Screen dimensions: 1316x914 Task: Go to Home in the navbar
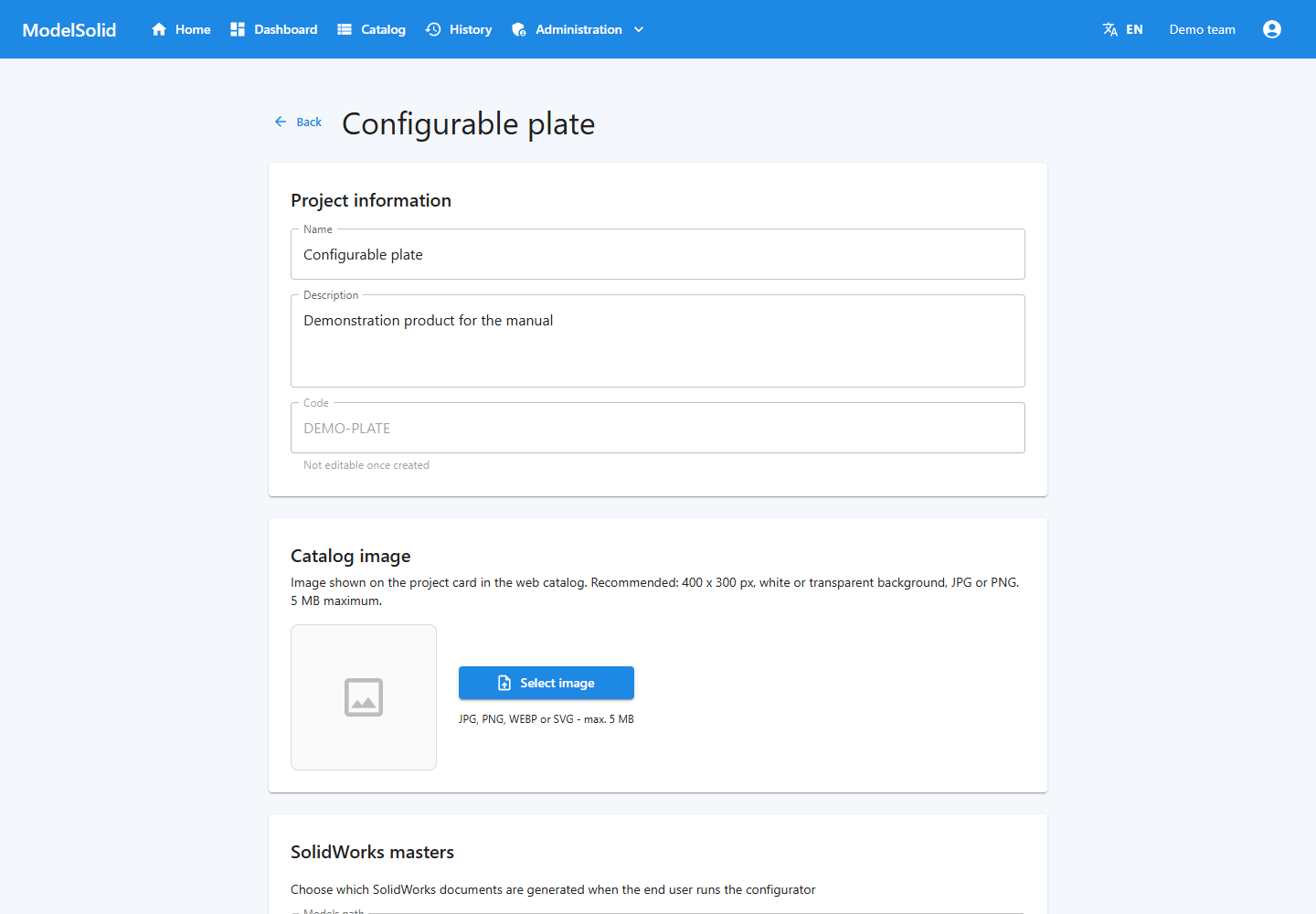193,29
